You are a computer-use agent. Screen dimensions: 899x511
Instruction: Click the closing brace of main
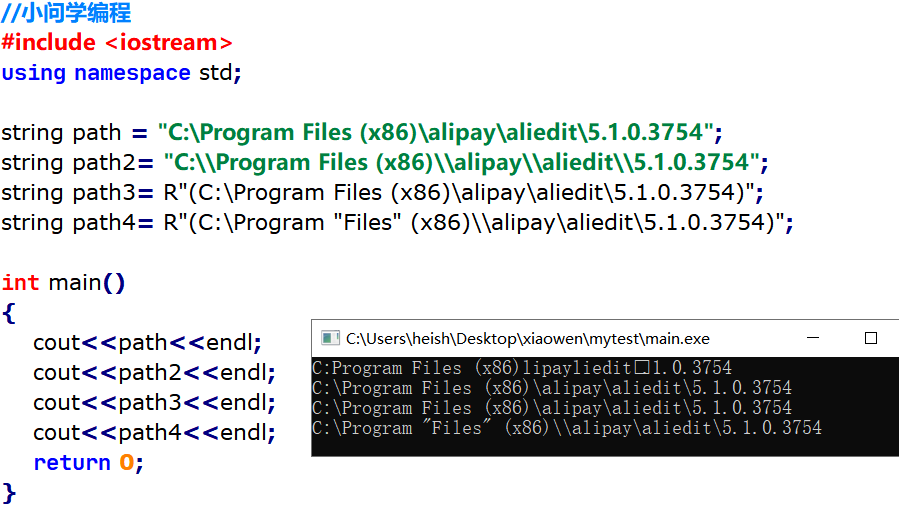[9, 493]
